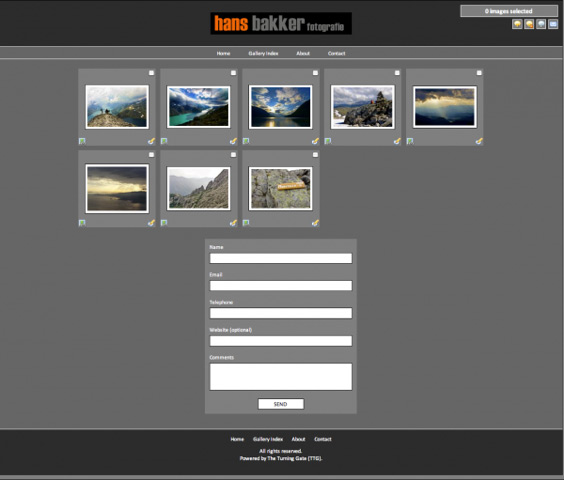This screenshot has height=480, width=564.
Task: Select the checkbox above the sunset fjord photo
Action: coord(315,73)
